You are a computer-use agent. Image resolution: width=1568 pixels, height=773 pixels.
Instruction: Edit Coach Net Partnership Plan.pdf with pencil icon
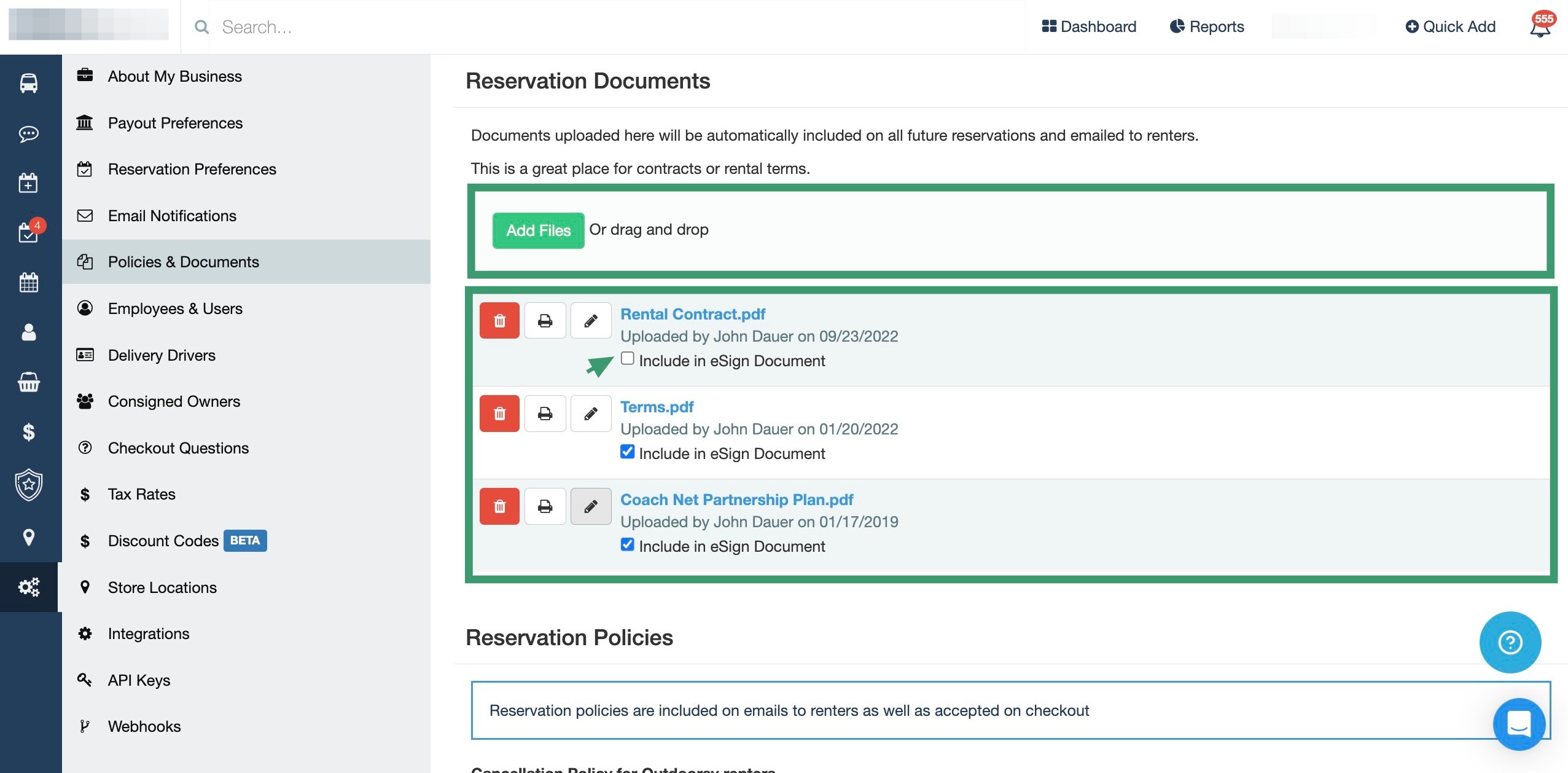[x=590, y=506]
